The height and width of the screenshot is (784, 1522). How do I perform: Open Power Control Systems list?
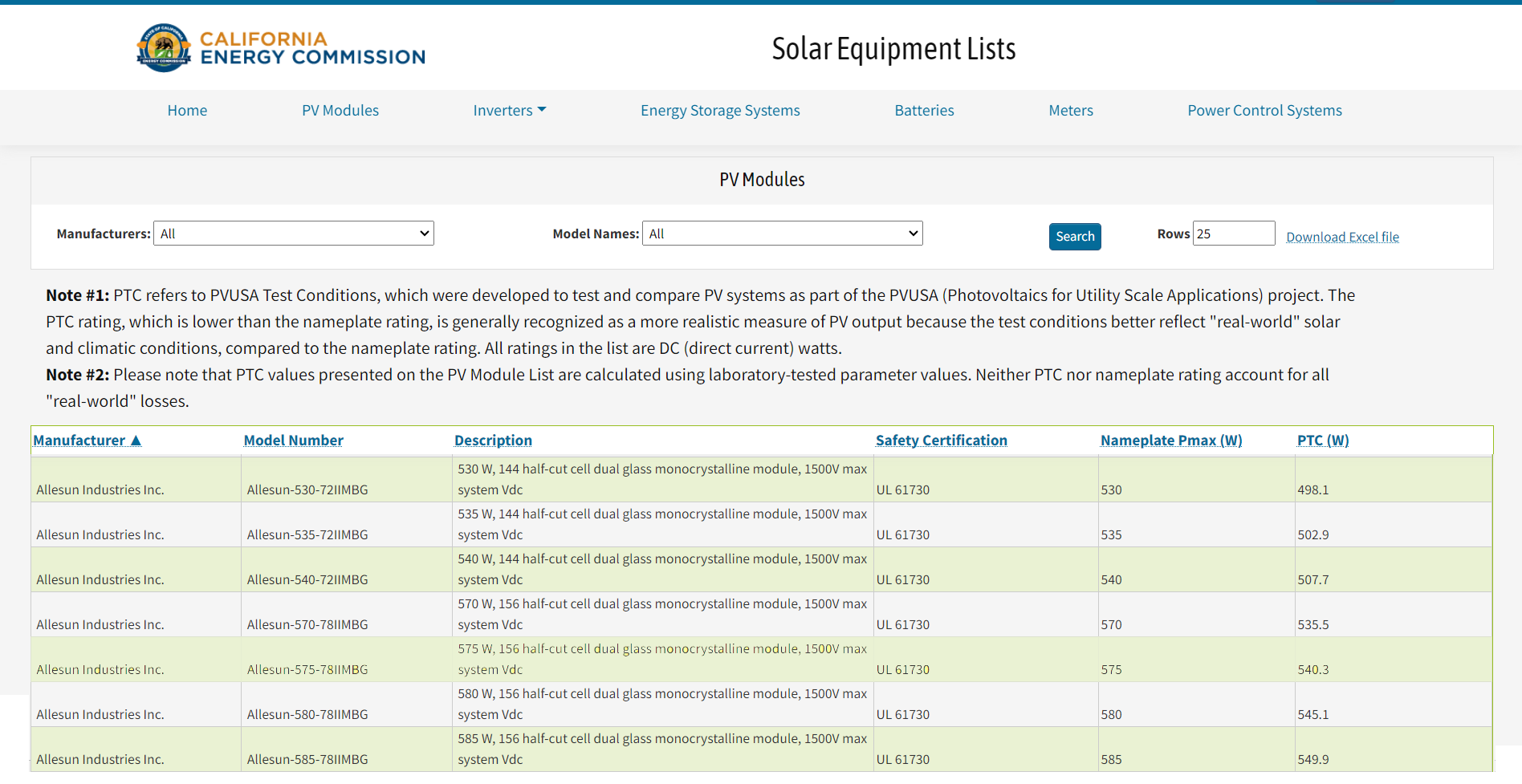point(1265,111)
